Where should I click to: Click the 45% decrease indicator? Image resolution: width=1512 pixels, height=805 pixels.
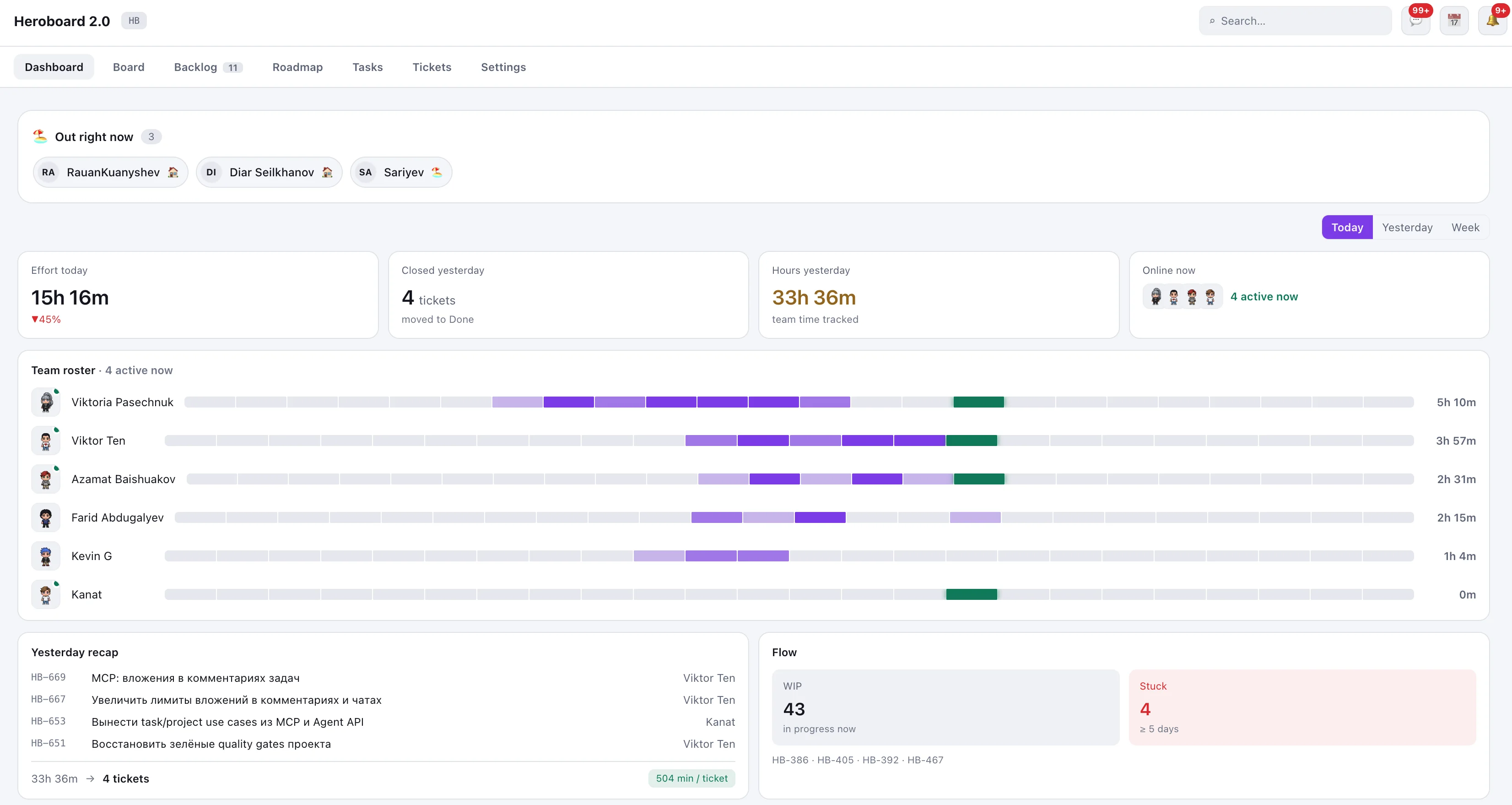(46, 320)
